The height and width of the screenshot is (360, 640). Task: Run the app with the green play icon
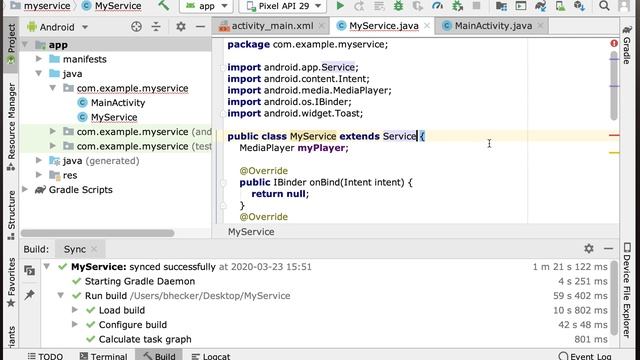pyautogui.click(x=340, y=6)
